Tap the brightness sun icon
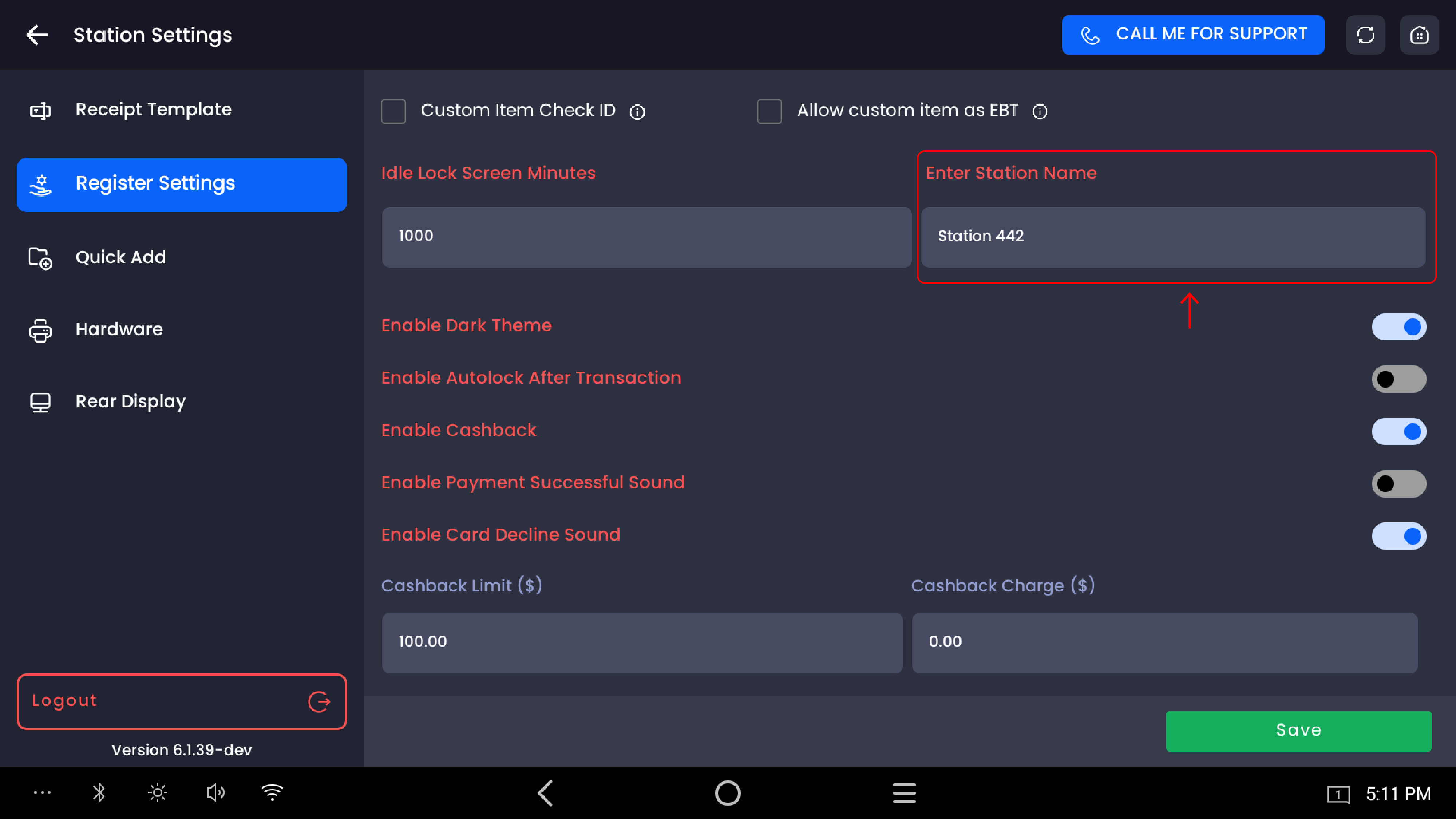This screenshot has height=819, width=1456. coord(157,792)
